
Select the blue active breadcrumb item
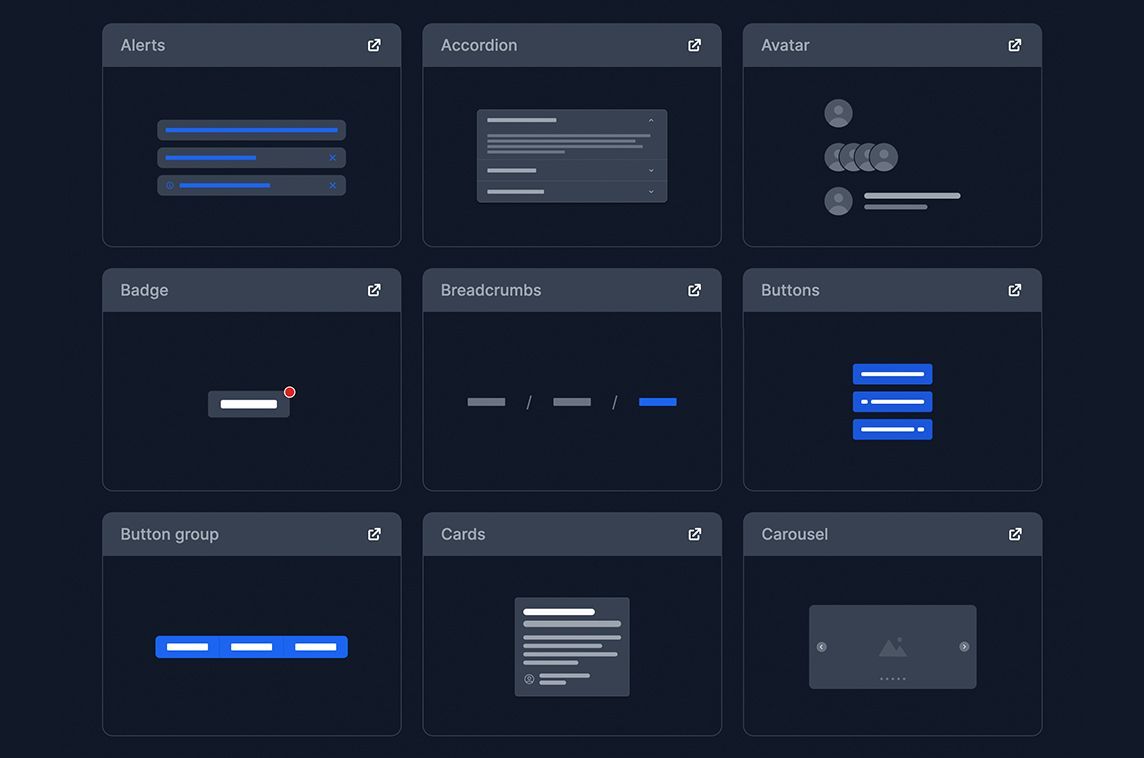click(657, 402)
